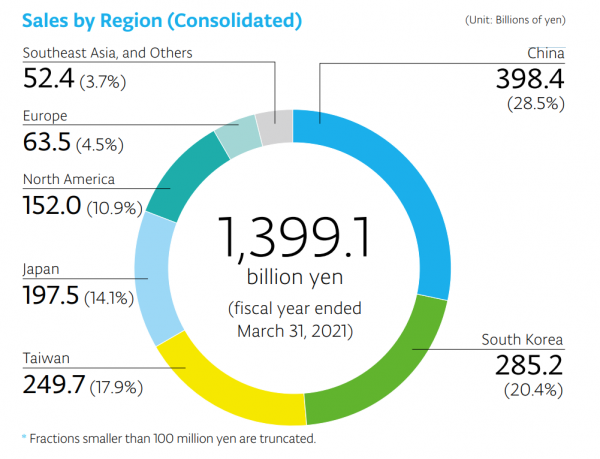This screenshot has height=459, width=600.
Task: Click the 'China' region label
Action: click(x=546, y=53)
